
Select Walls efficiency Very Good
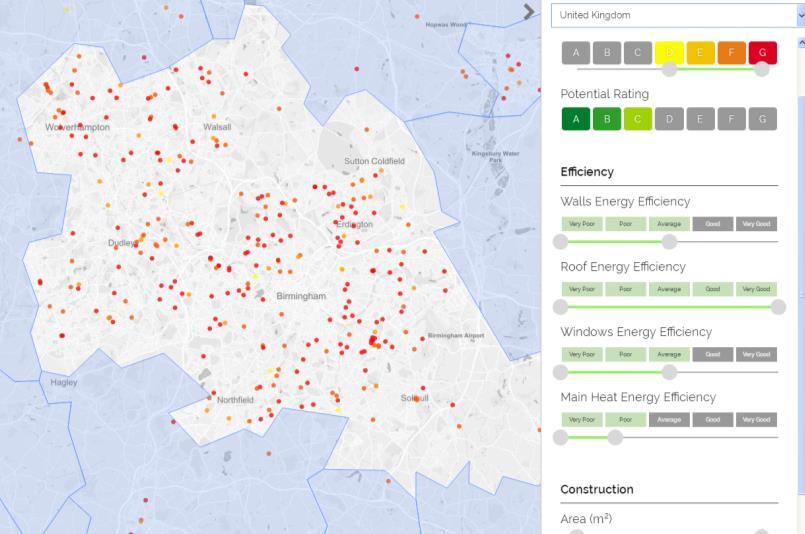pos(756,224)
